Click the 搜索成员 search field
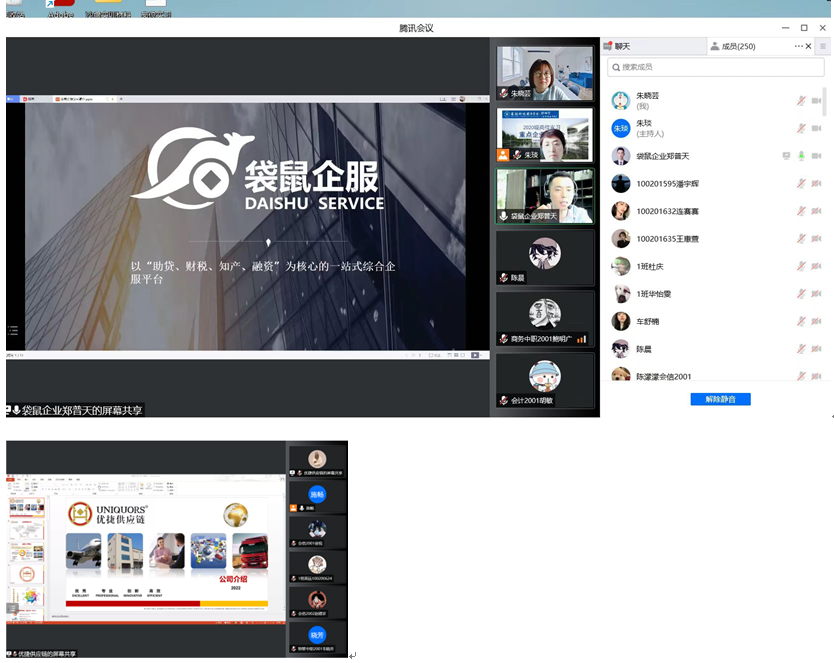The height and width of the screenshot is (663, 834). [x=714, y=67]
